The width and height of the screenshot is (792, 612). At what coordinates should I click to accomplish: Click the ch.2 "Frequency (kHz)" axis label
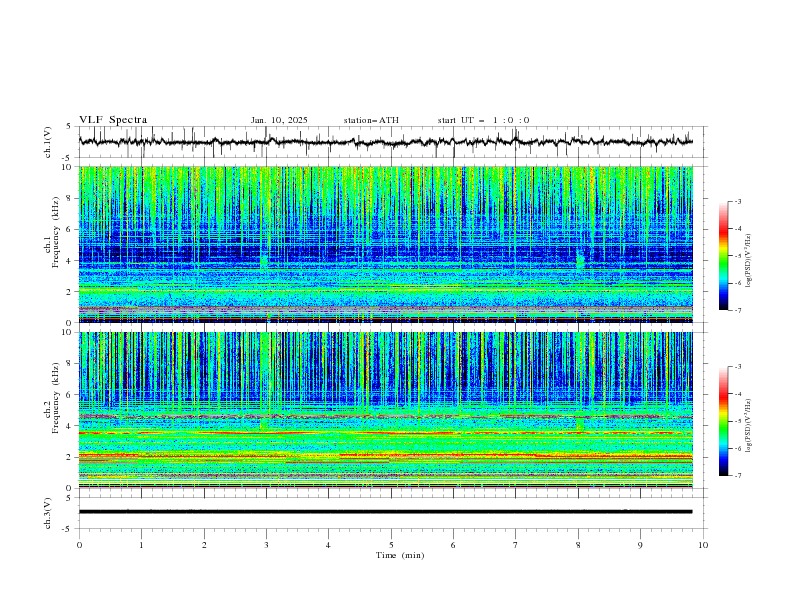click(x=56, y=398)
